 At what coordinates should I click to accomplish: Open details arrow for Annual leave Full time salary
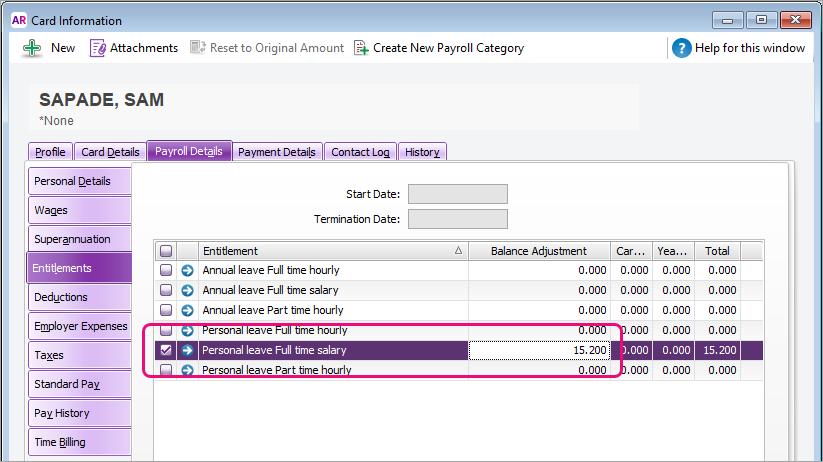(x=187, y=290)
